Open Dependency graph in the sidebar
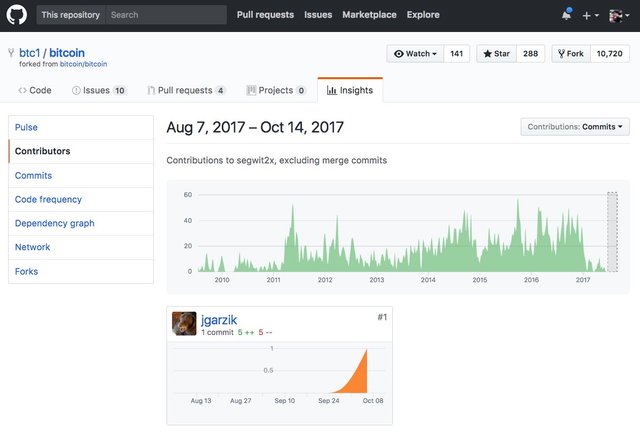The height and width of the screenshot is (435, 640). tap(81, 223)
